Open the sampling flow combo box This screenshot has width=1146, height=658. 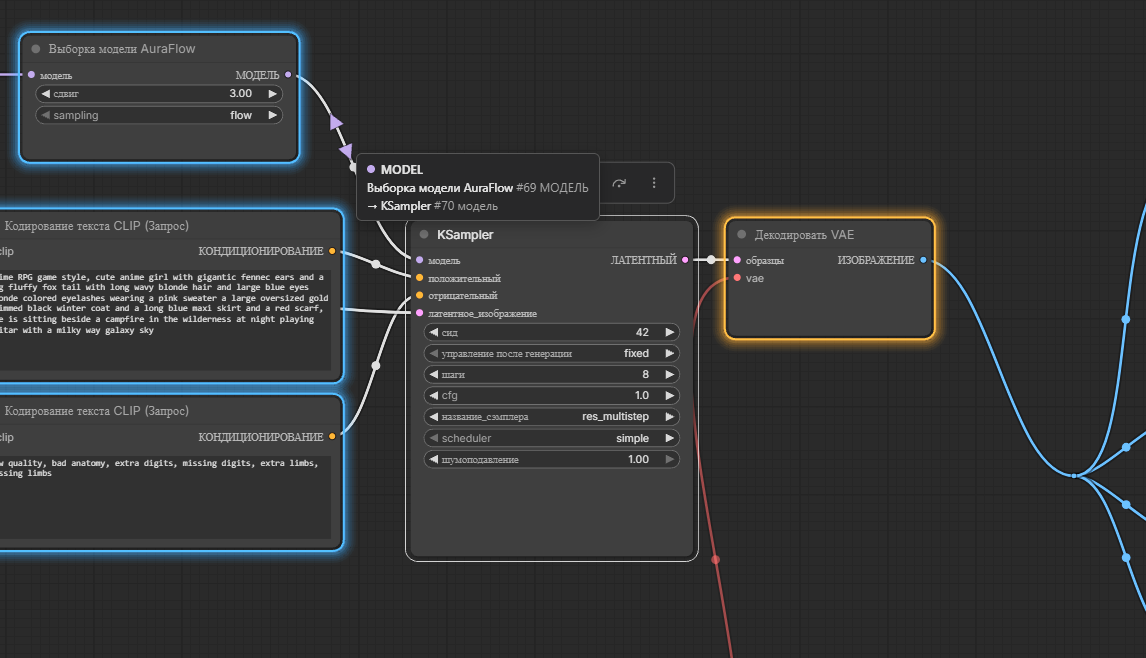tap(159, 115)
